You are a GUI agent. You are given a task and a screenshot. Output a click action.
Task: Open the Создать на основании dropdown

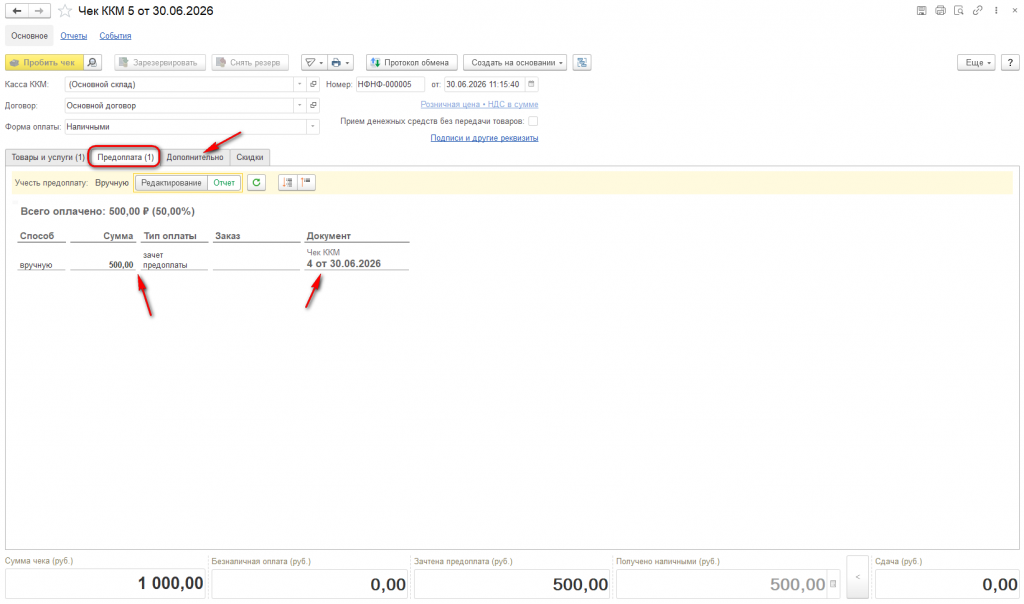tap(515, 63)
